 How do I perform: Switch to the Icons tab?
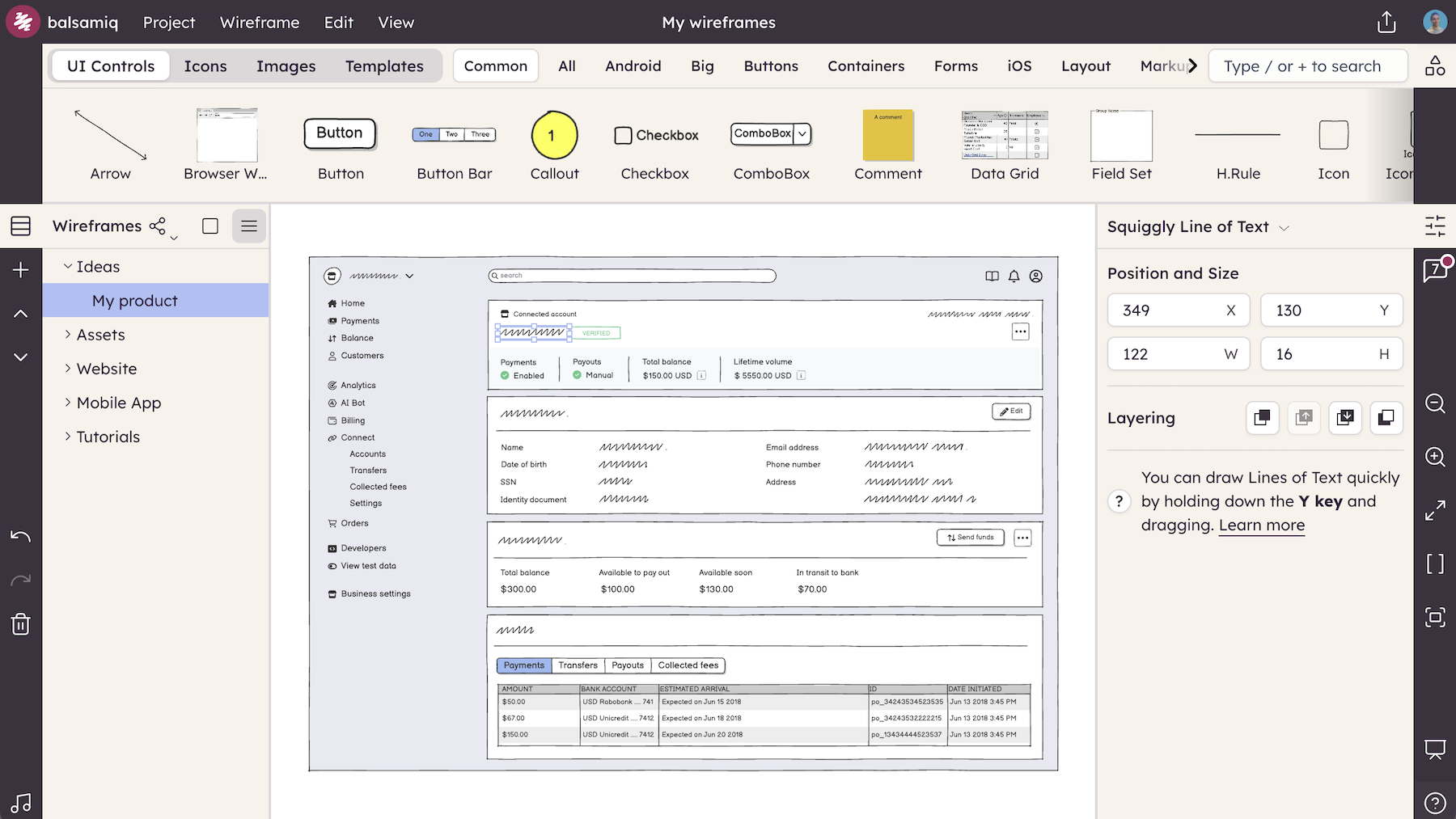tap(205, 66)
